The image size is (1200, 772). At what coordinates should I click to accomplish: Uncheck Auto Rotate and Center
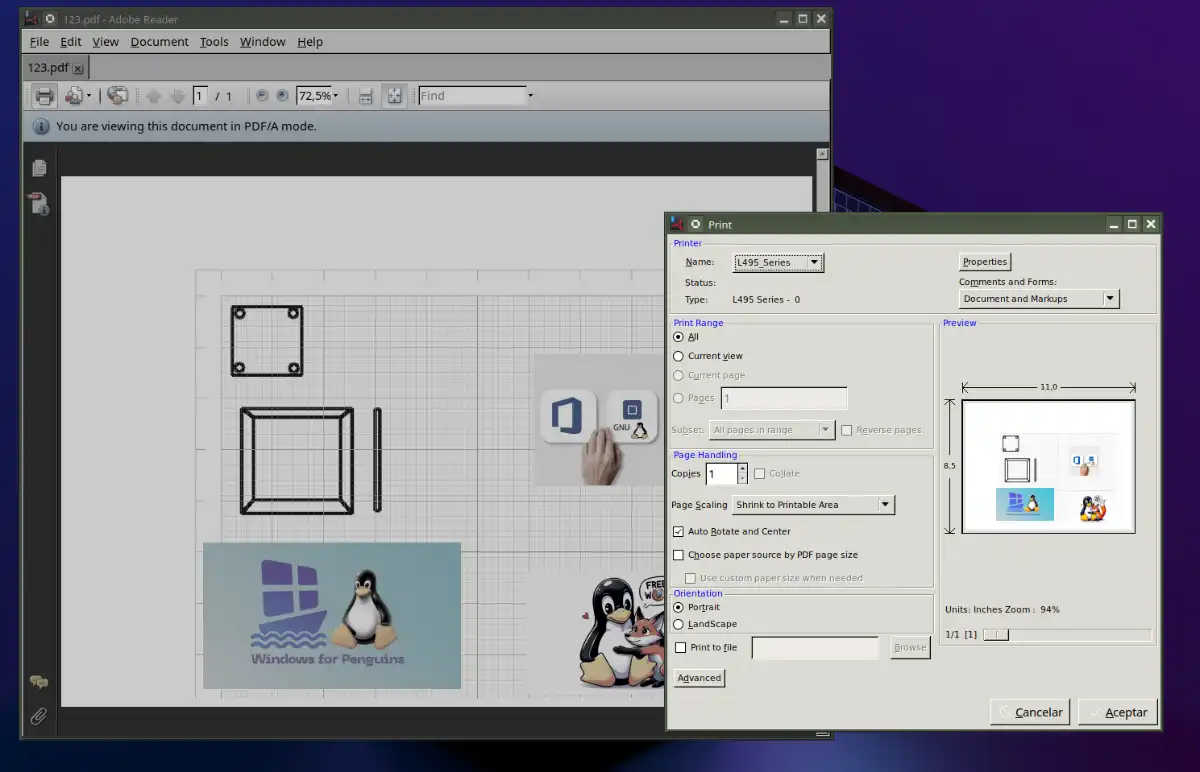click(679, 532)
